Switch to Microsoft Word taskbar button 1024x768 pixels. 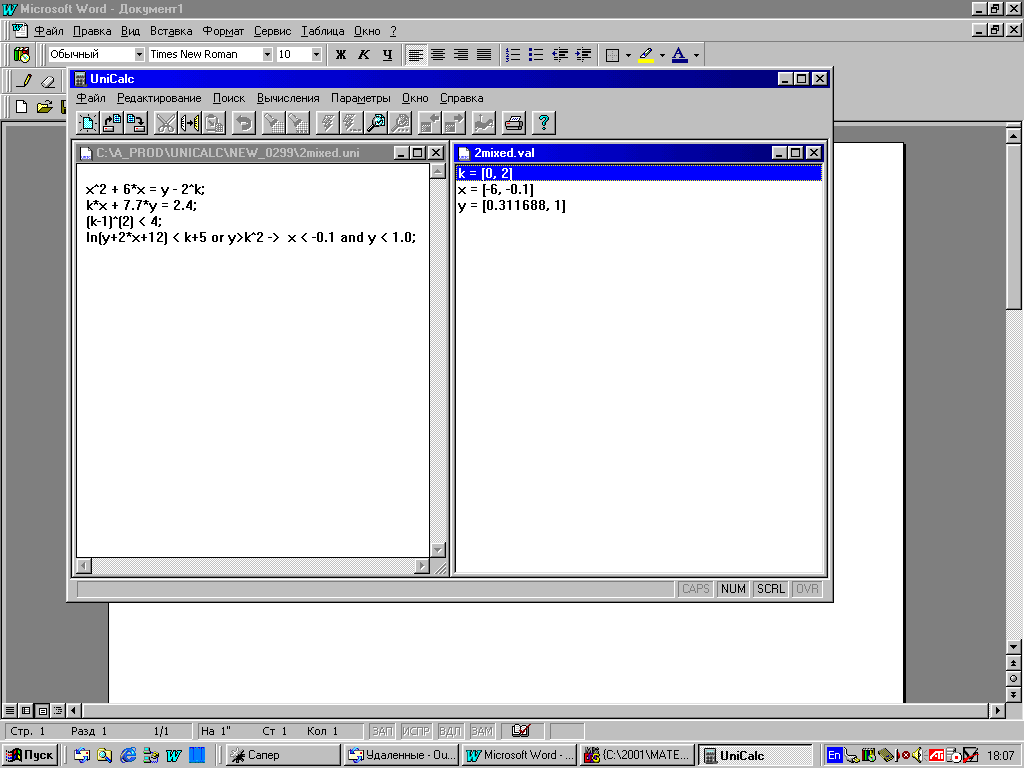[520, 755]
